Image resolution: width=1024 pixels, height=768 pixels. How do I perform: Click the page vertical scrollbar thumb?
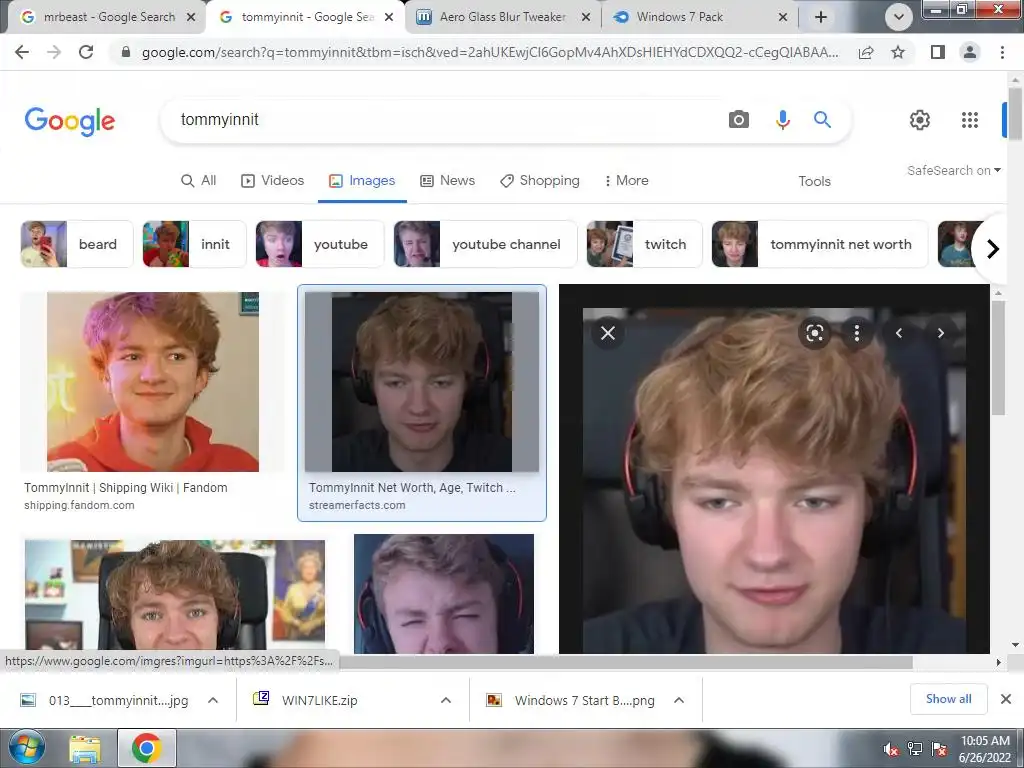point(1015,114)
